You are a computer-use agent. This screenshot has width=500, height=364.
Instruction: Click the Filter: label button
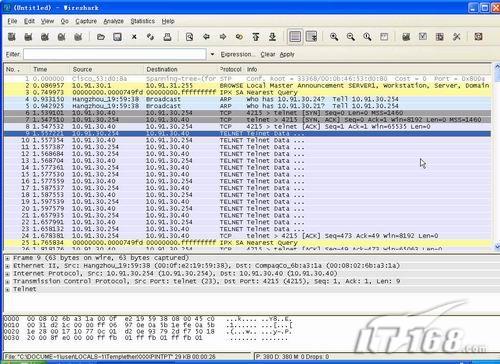(x=13, y=54)
